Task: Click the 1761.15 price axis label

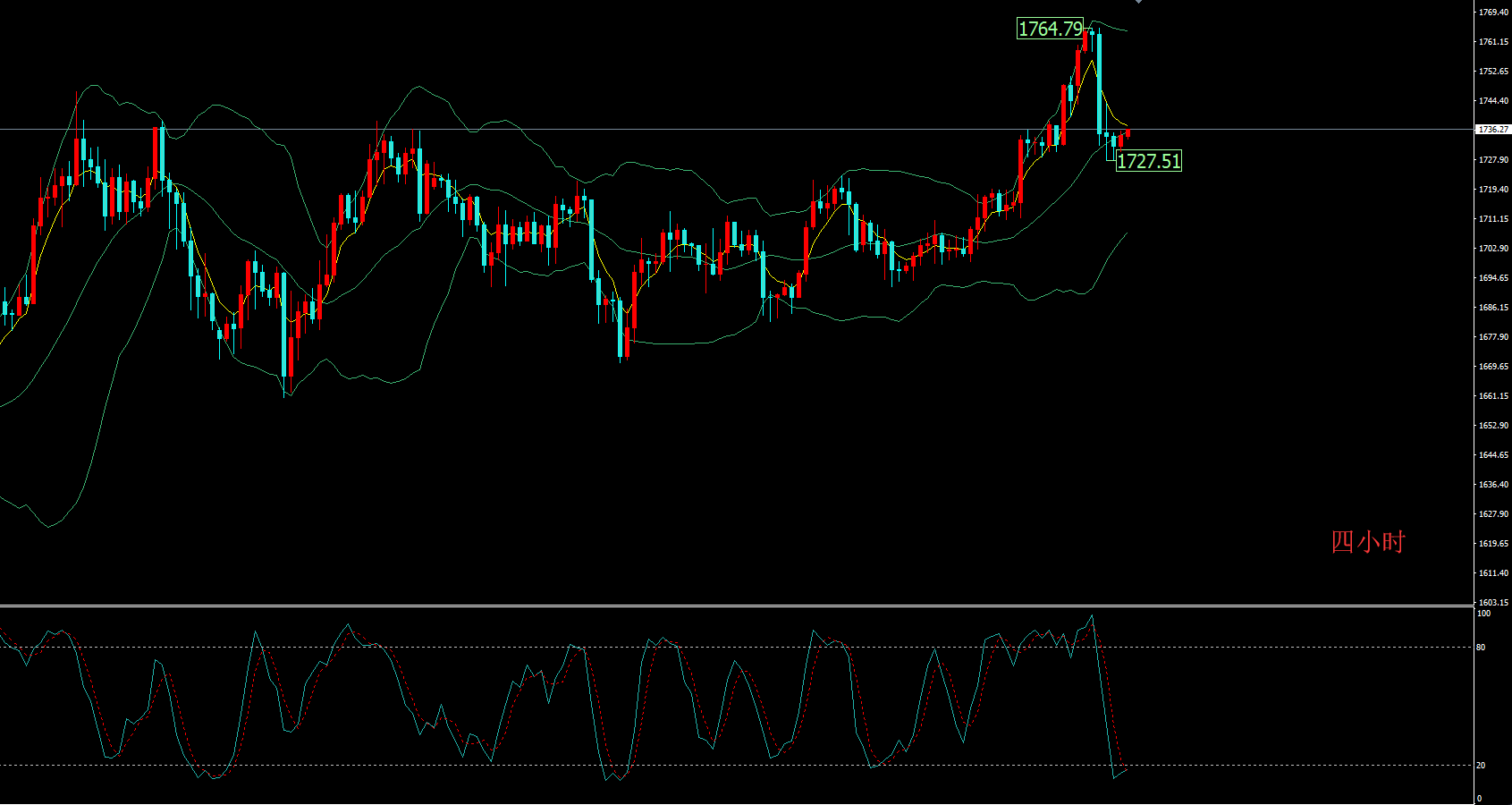Action: [1493, 42]
